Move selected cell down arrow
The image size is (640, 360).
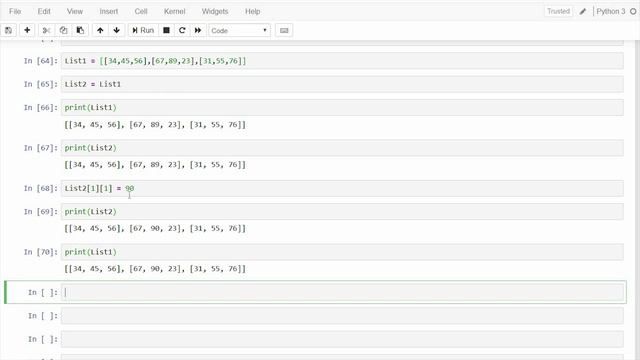click(117, 31)
